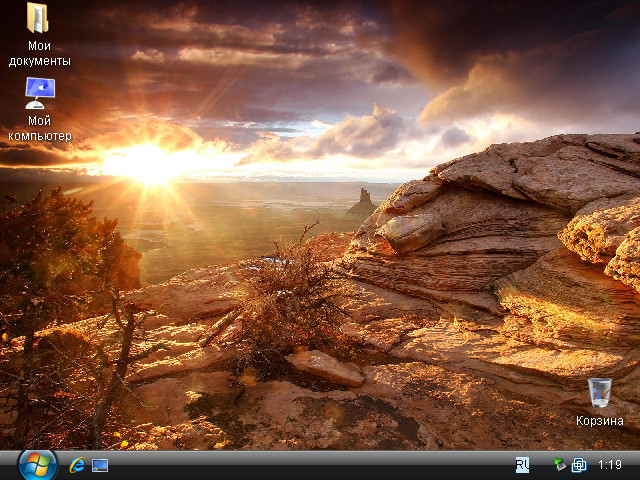Click the taskbar clock showing 1:19
This screenshot has height=480, width=640.
tap(610, 465)
